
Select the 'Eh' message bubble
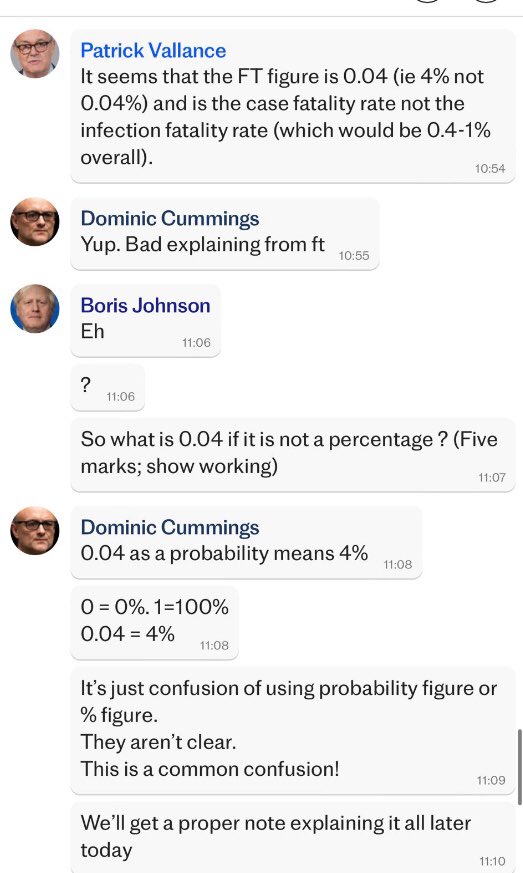pyautogui.click(x=145, y=320)
